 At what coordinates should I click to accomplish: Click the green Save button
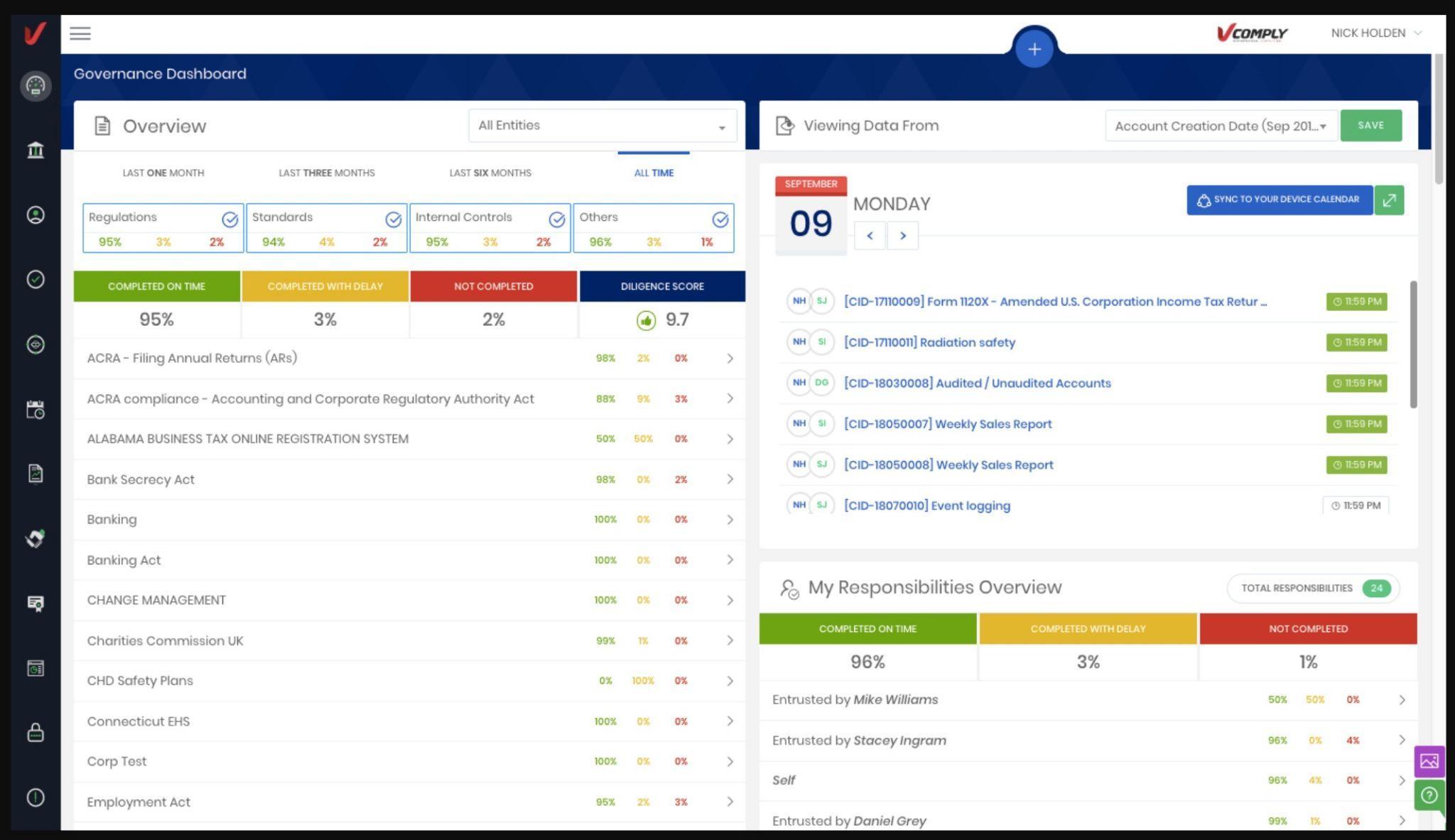tap(1370, 126)
